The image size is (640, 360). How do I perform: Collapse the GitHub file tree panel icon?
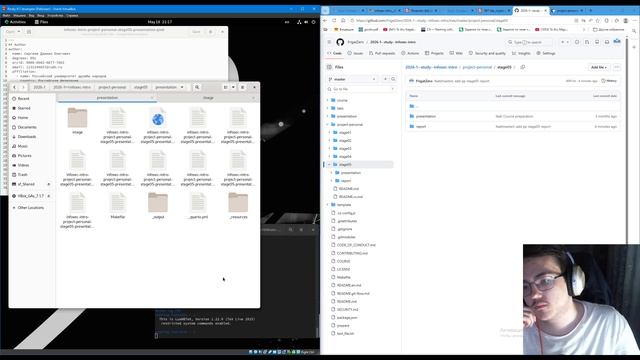(329, 67)
